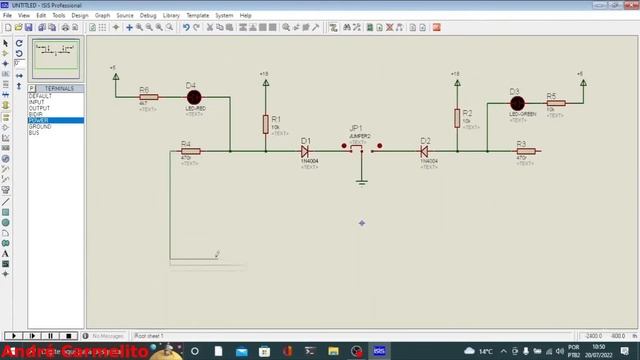
Task: Click the JP1 jumper component
Action: (361, 149)
